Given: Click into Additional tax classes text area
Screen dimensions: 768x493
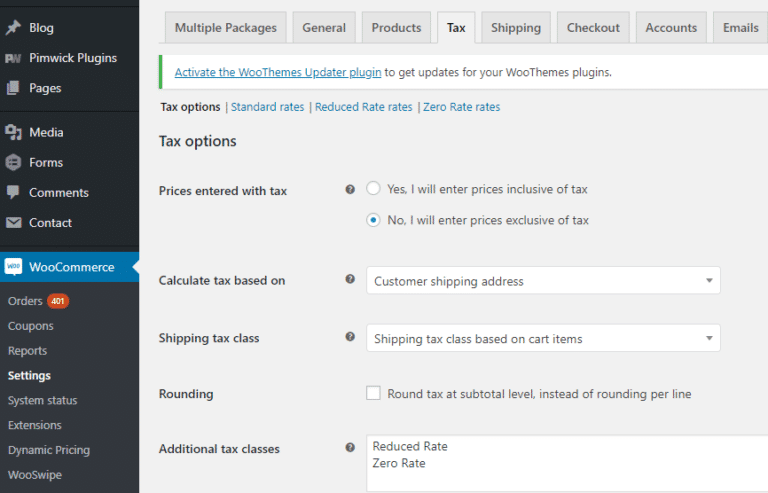Looking at the screenshot, I should (x=567, y=464).
